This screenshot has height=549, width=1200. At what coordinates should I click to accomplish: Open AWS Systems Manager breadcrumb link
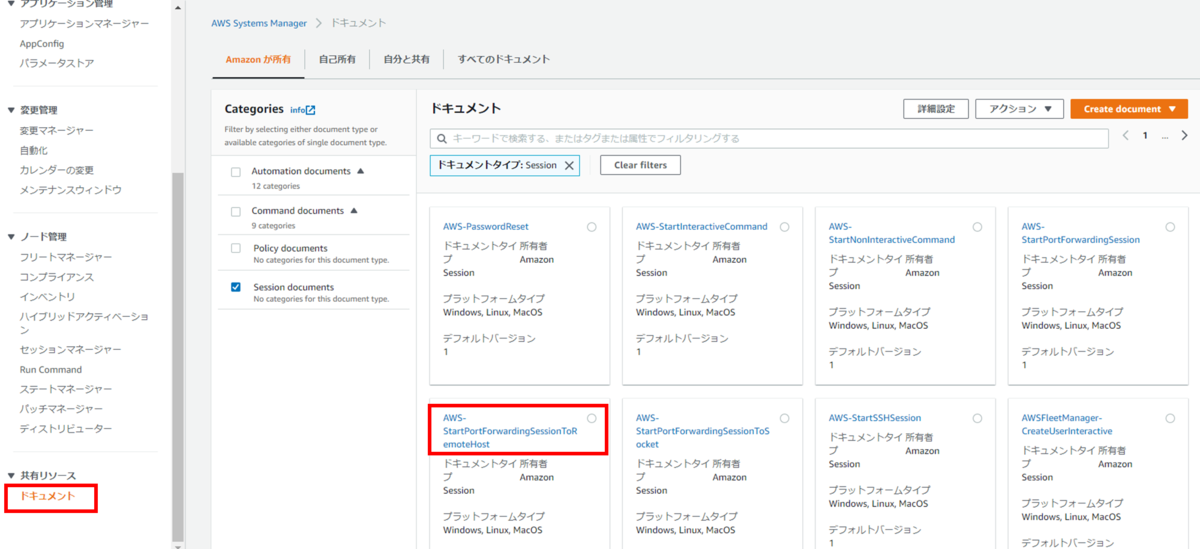pyautogui.click(x=260, y=22)
